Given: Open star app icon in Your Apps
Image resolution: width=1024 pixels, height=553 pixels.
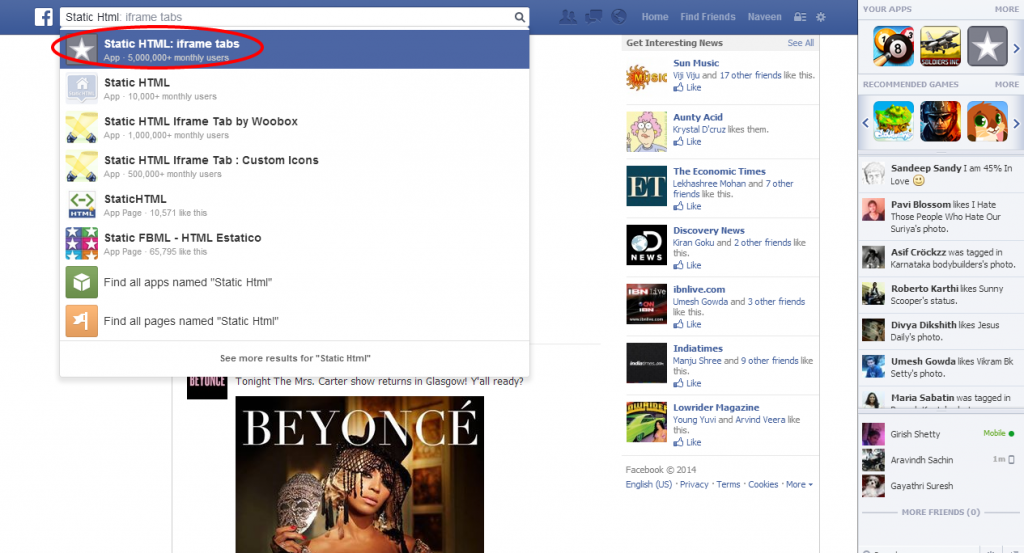Looking at the screenshot, I should pos(987,46).
